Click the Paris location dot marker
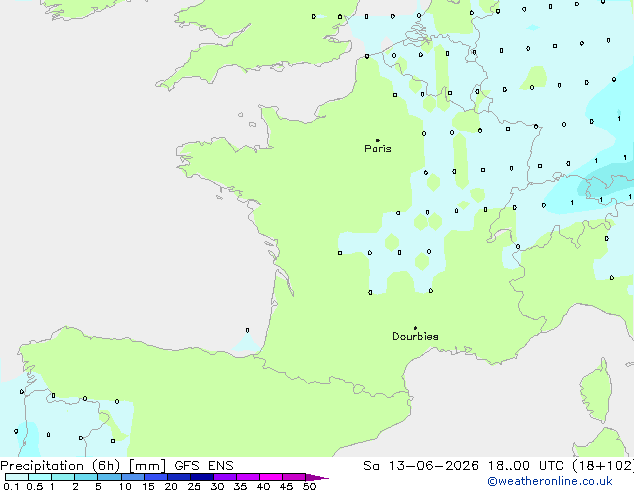 (378, 140)
